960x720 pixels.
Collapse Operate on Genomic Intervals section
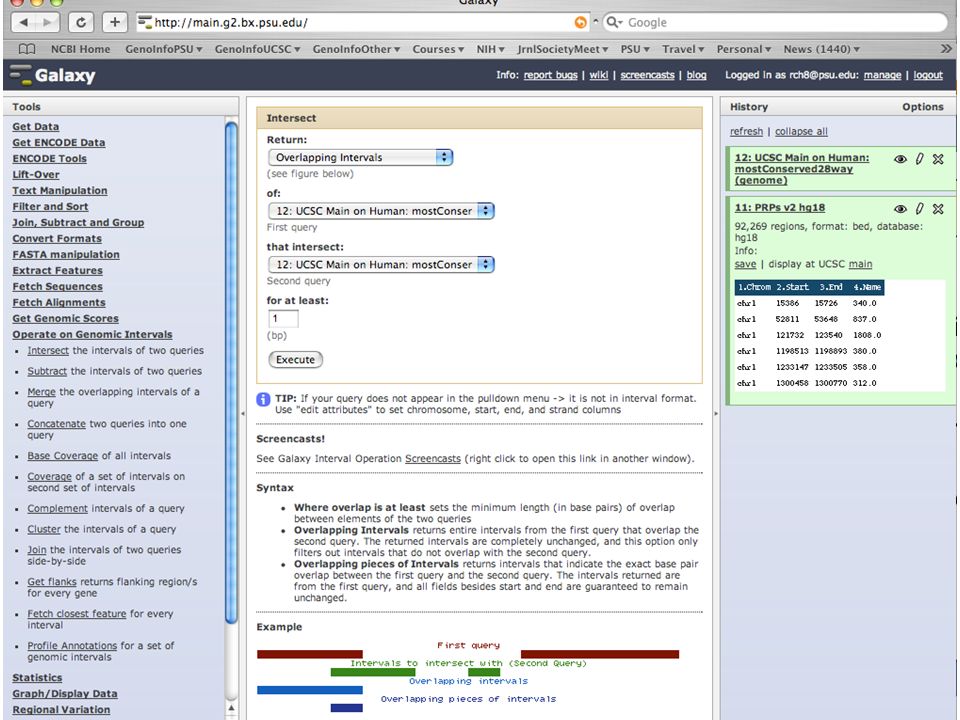pyautogui.click(x=92, y=334)
